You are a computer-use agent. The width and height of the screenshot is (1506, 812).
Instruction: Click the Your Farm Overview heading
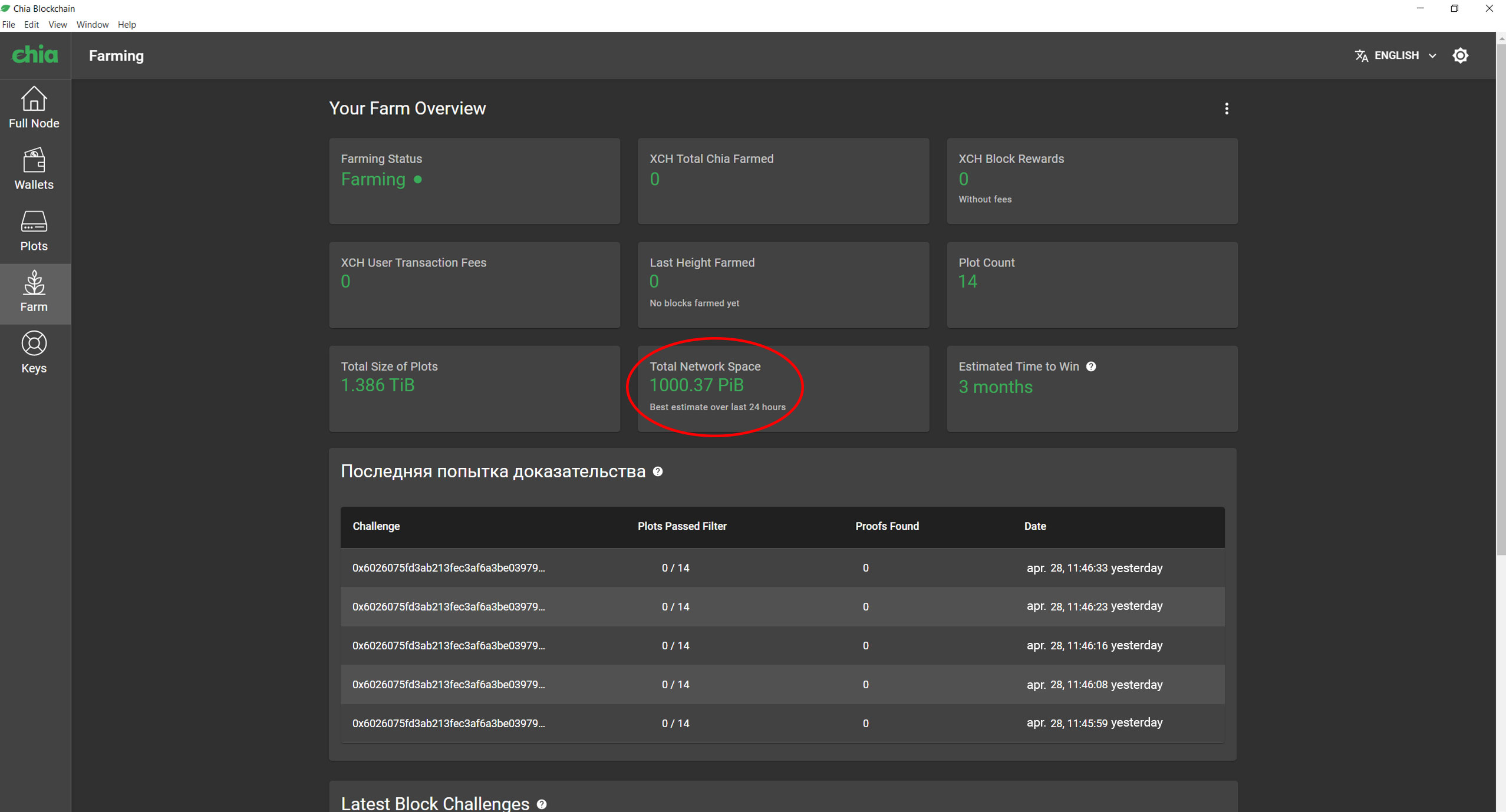click(407, 108)
